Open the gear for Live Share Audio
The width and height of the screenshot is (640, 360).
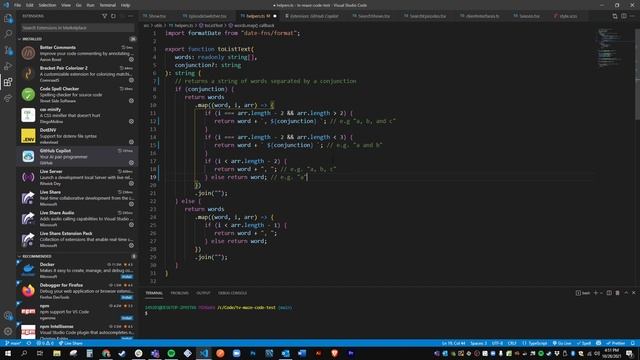(131, 225)
